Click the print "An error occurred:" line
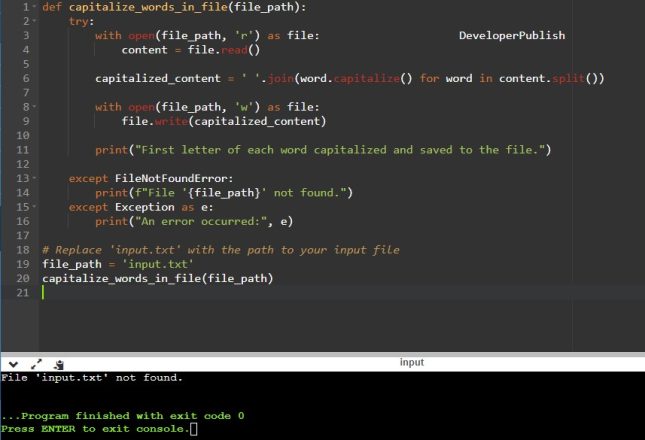Image resolution: width=645 pixels, height=440 pixels. tap(194, 222)
